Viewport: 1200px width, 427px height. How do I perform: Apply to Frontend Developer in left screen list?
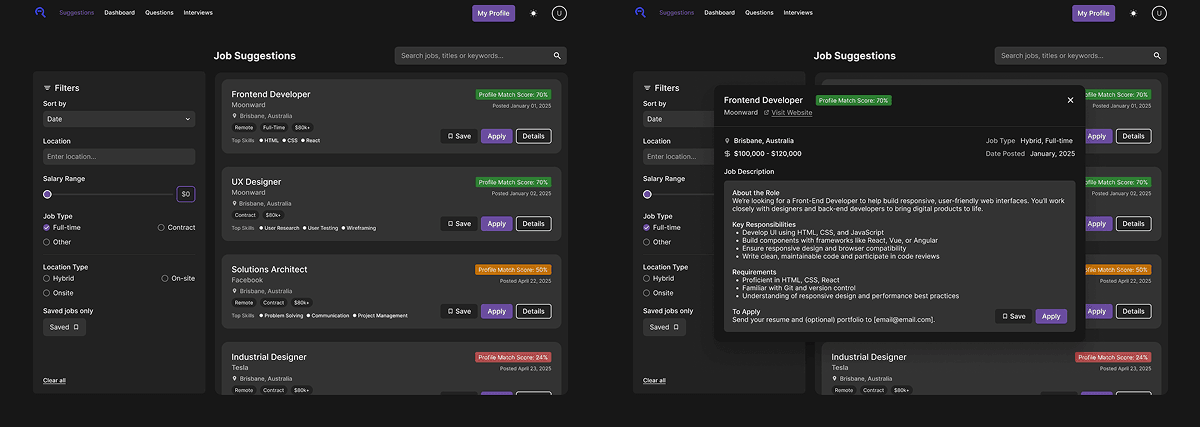pos(496,136)
